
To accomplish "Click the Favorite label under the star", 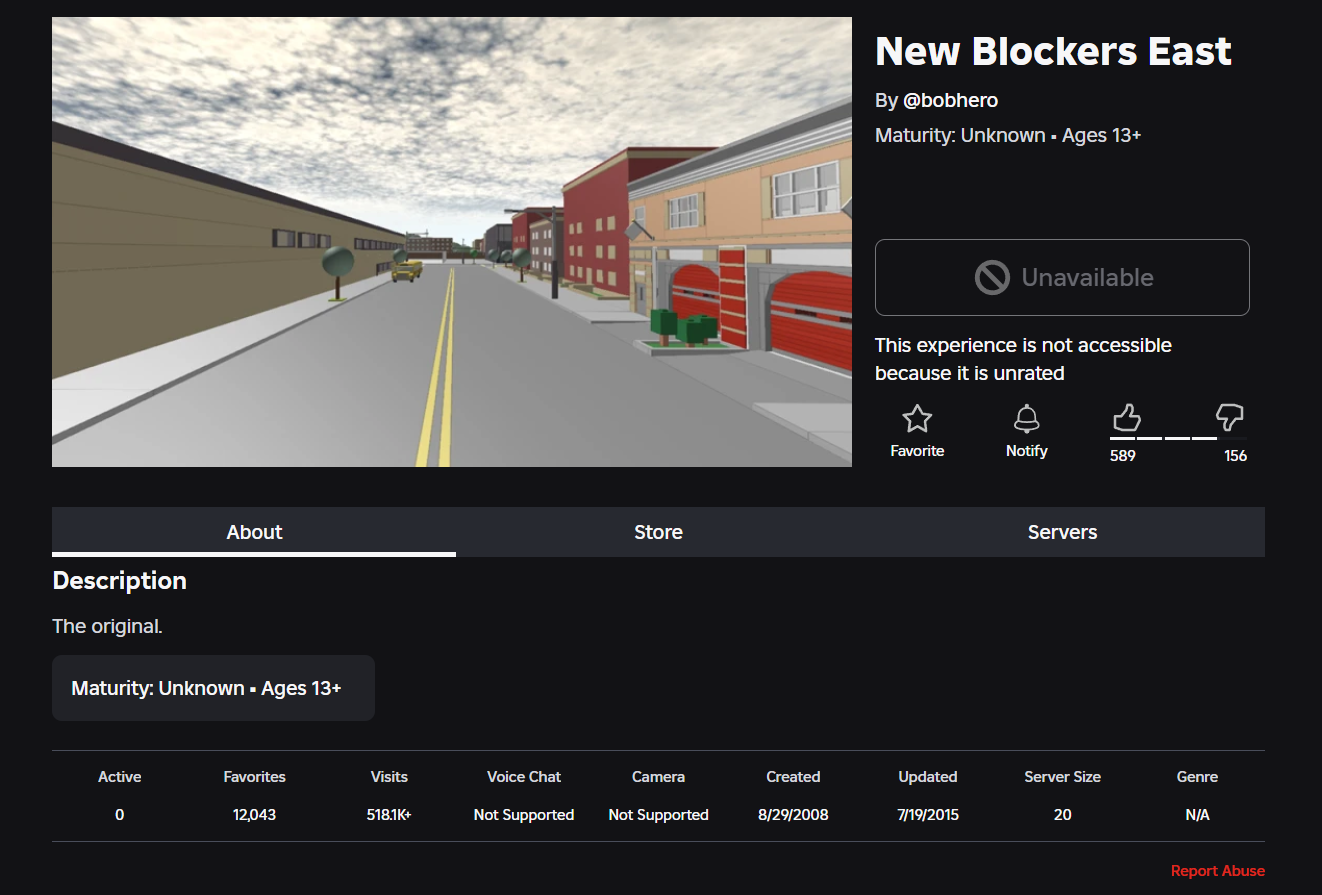I will click(x=917, y=451).
